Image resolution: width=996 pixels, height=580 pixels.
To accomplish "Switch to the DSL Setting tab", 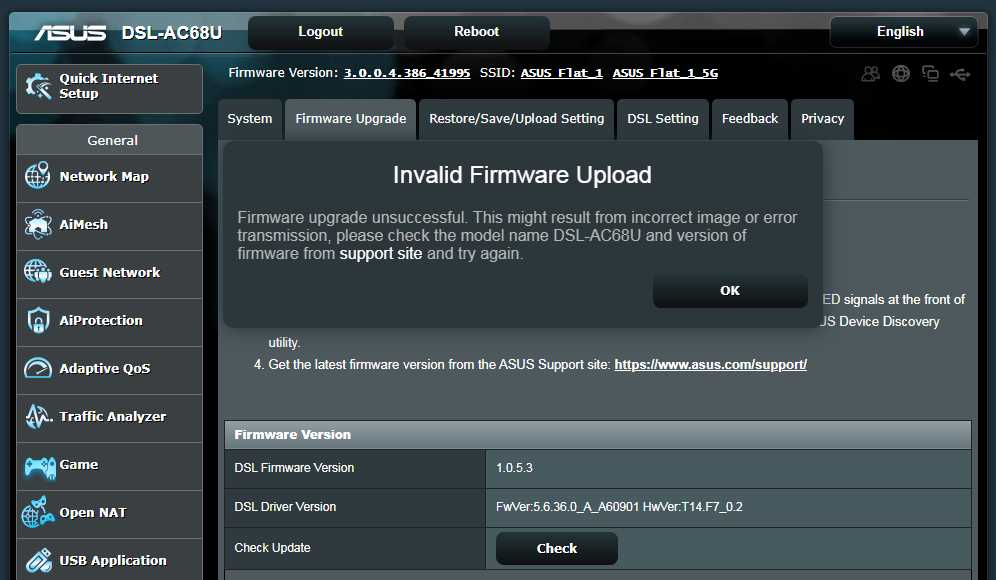I will pos(662,118).
